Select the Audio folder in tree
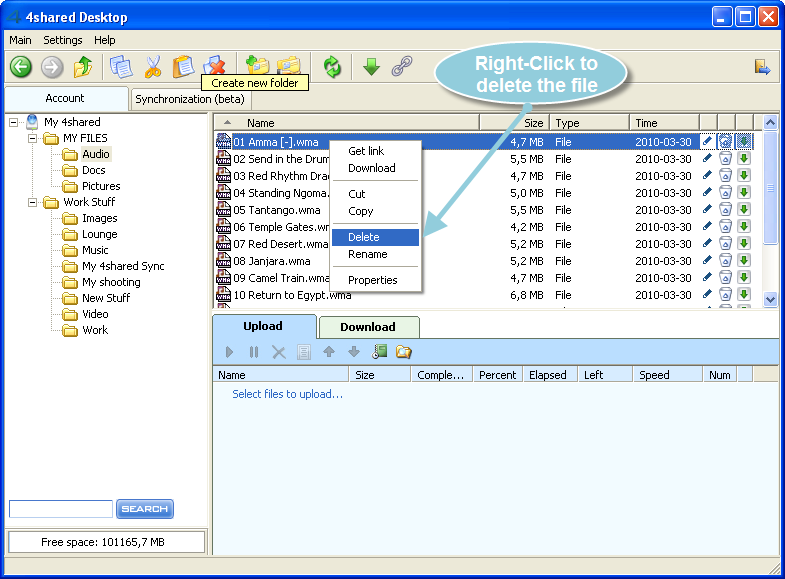This screenshot has width=785, height=579. tap(96, 154)
